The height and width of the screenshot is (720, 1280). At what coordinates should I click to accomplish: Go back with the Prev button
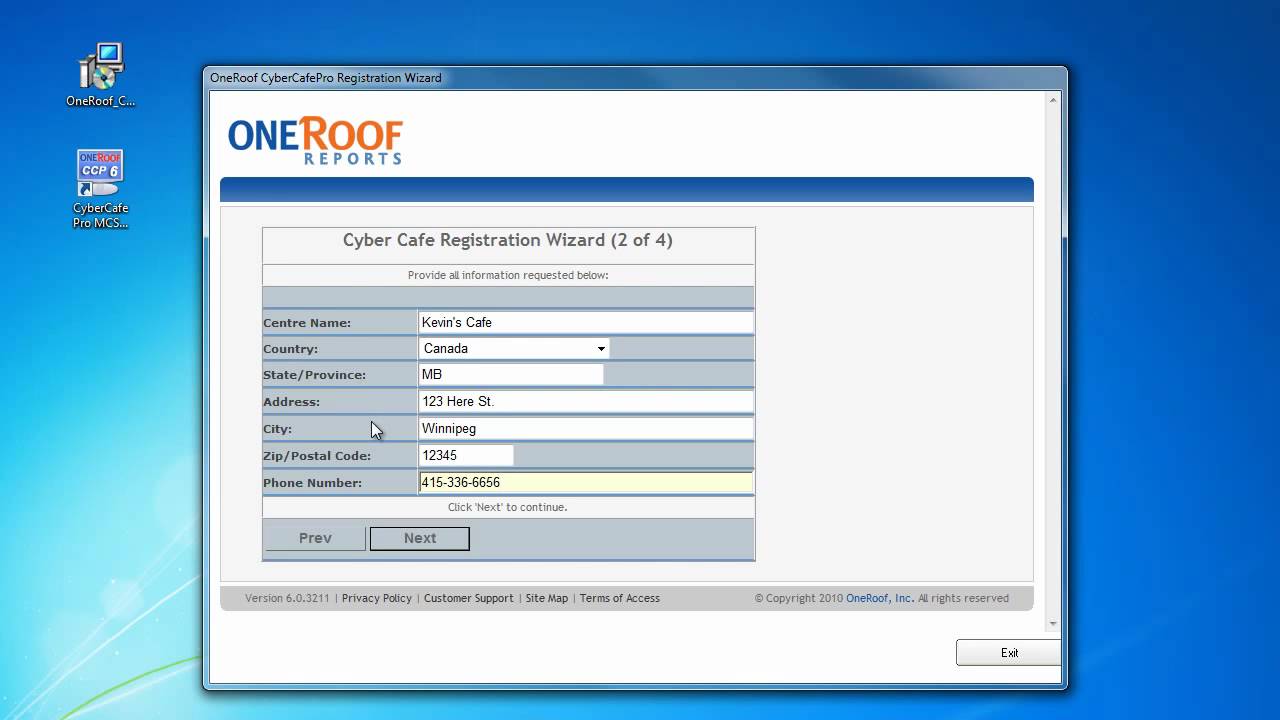(x=315, y=538)
